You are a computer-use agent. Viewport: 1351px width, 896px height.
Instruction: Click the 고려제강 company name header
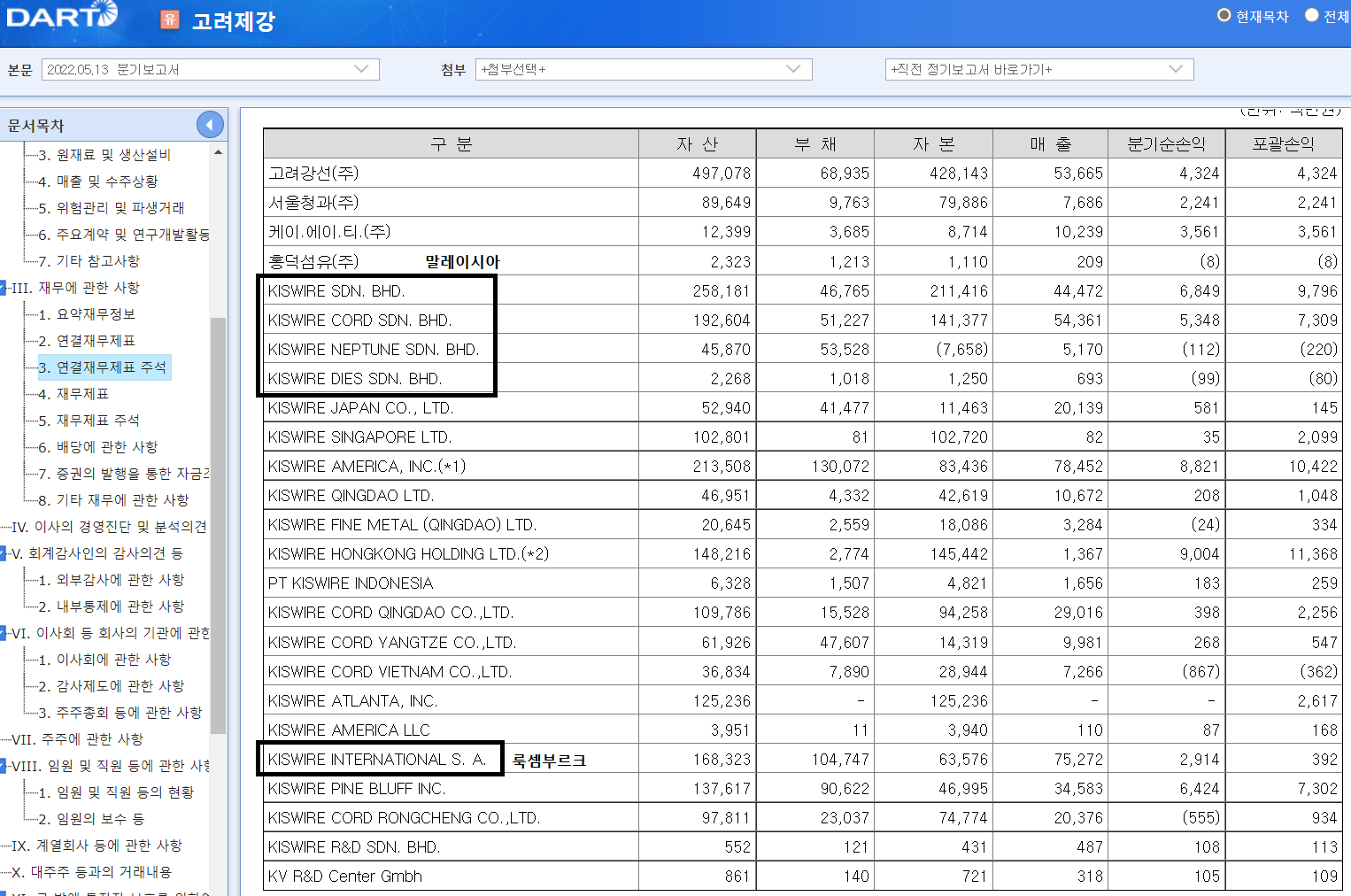tap(234, 20)
